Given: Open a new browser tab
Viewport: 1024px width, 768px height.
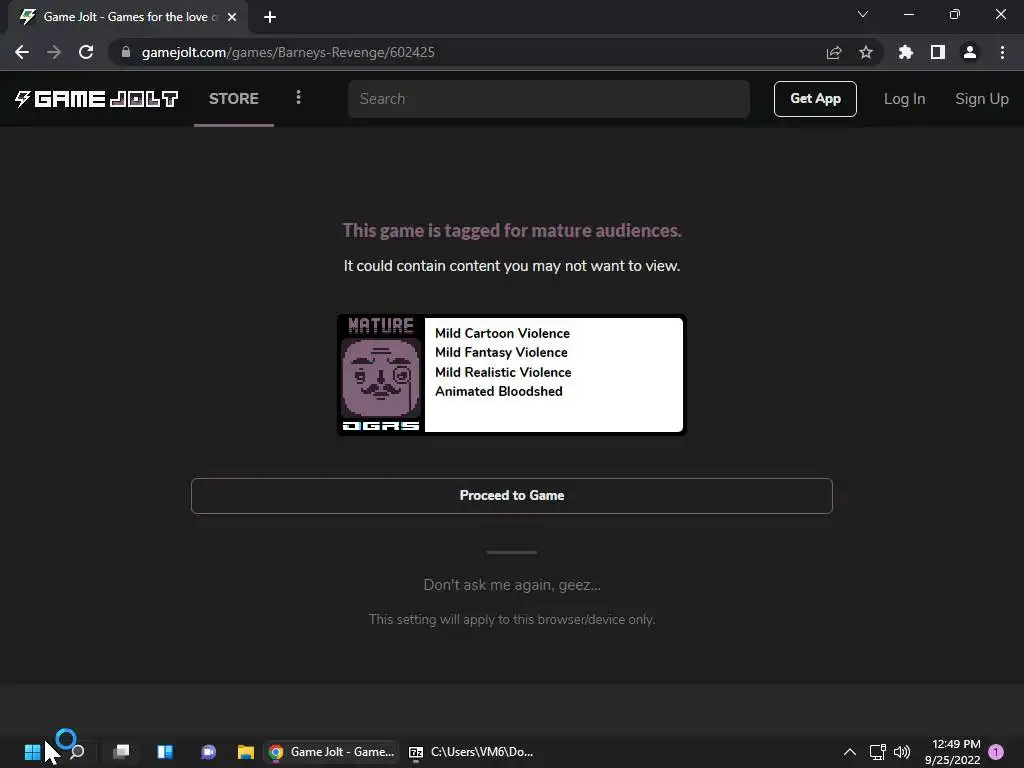Looking at the screenshot, I should (x=270, y=17).
